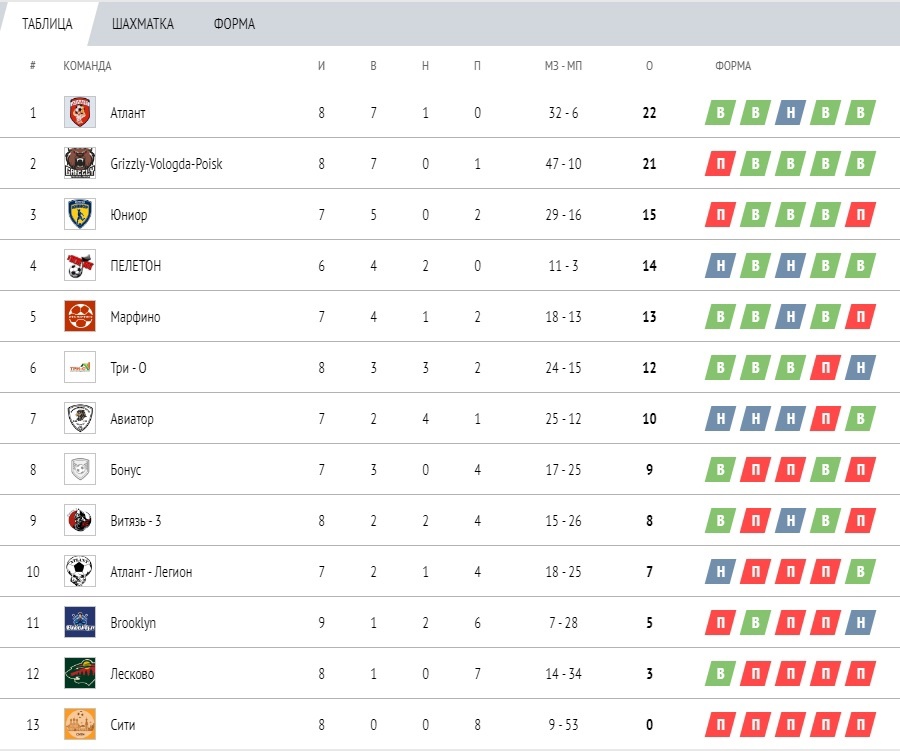Open the Авиатор team page link
Image resolution: width=900 pixels, height=751 pixels.
coord(132,419)
